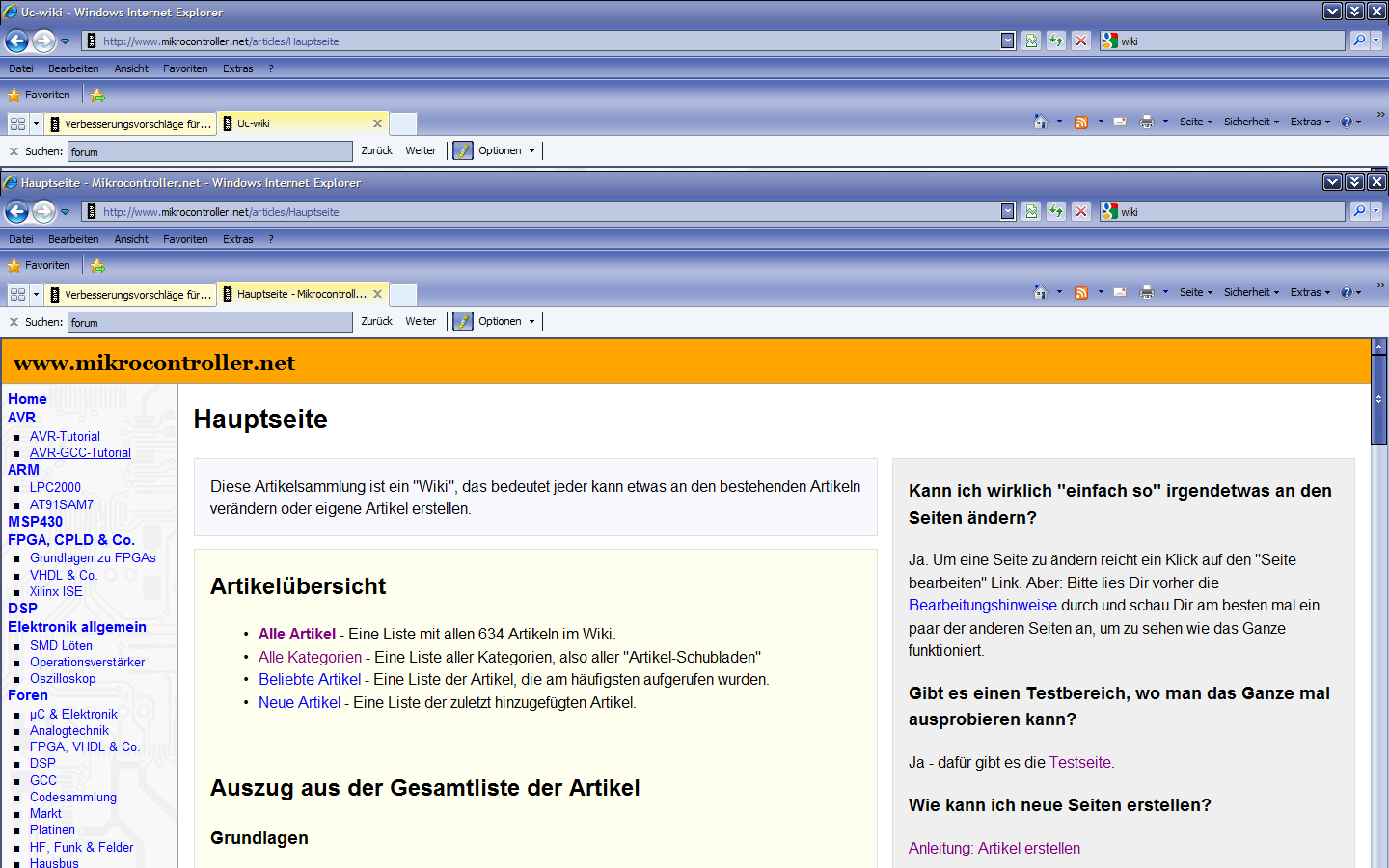The width and height of the screenshot is (1389, 868).
Task: Click search magnifier in Uc-wiki window
Action: click(x=1359, y=41)
